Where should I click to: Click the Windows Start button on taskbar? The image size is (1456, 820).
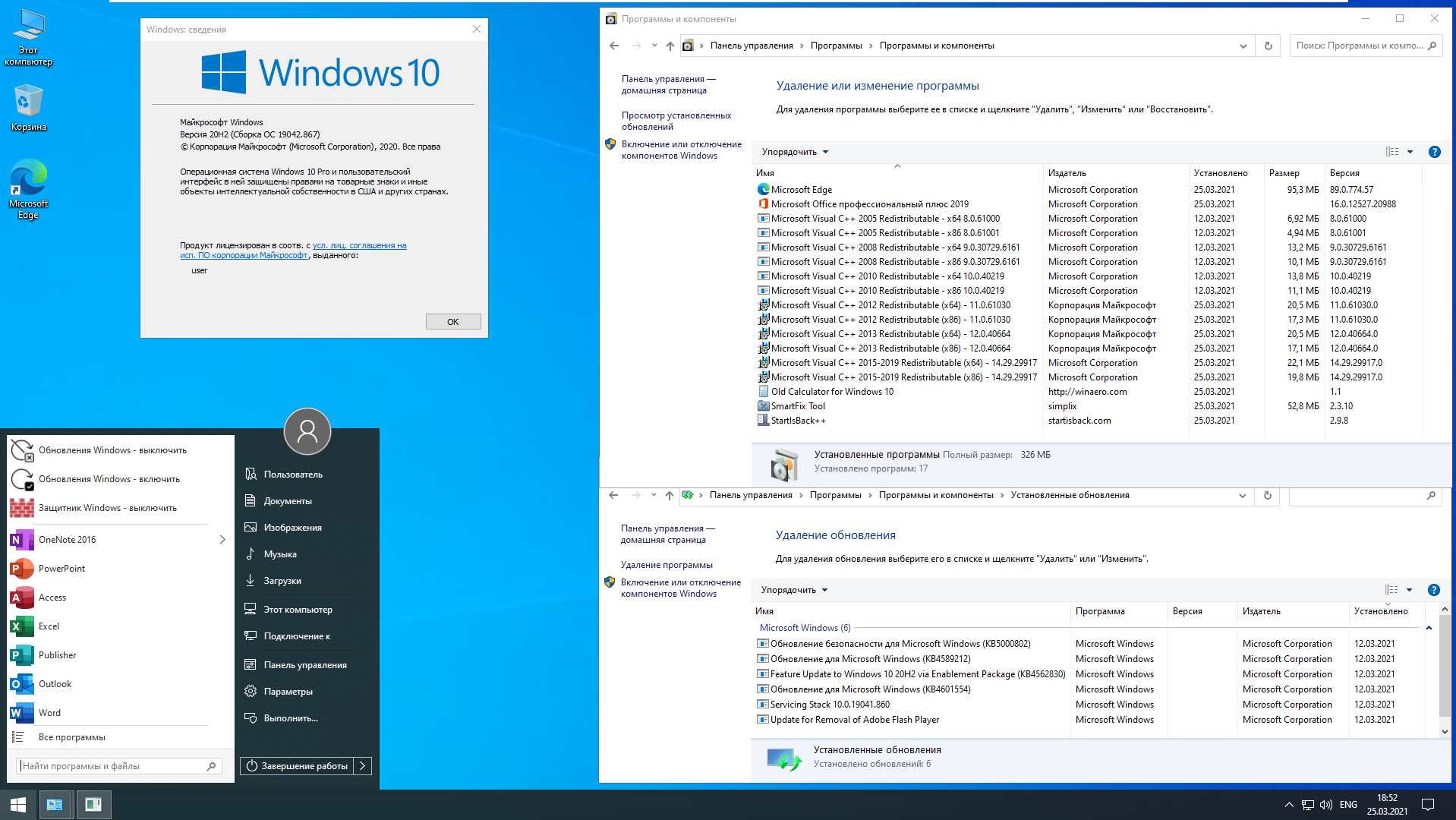[18, 805]
